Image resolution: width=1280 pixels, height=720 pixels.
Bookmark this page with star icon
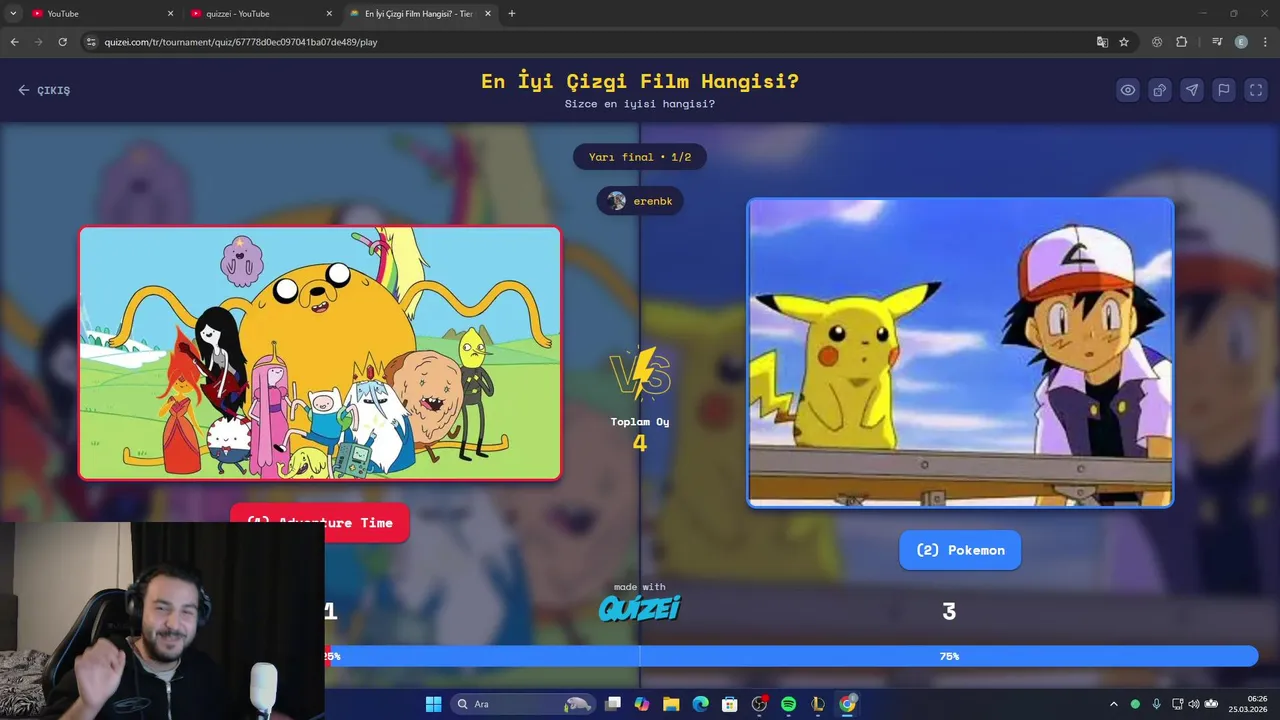[1124, 42]
